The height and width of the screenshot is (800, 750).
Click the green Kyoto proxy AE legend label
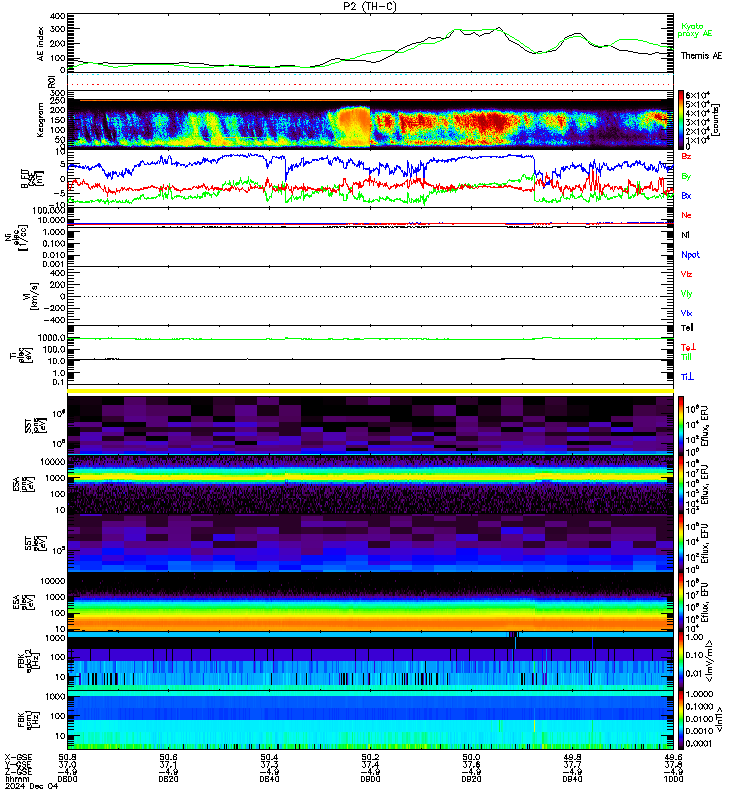pyautogui.click(x=694, y=30)
